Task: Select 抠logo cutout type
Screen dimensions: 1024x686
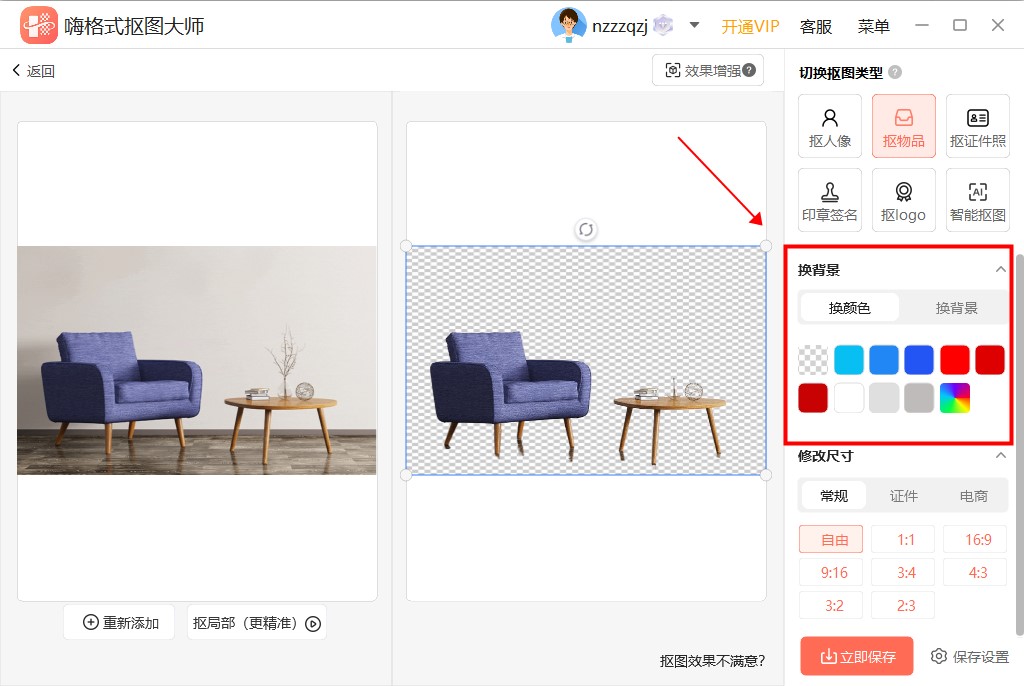Action: 904,200
